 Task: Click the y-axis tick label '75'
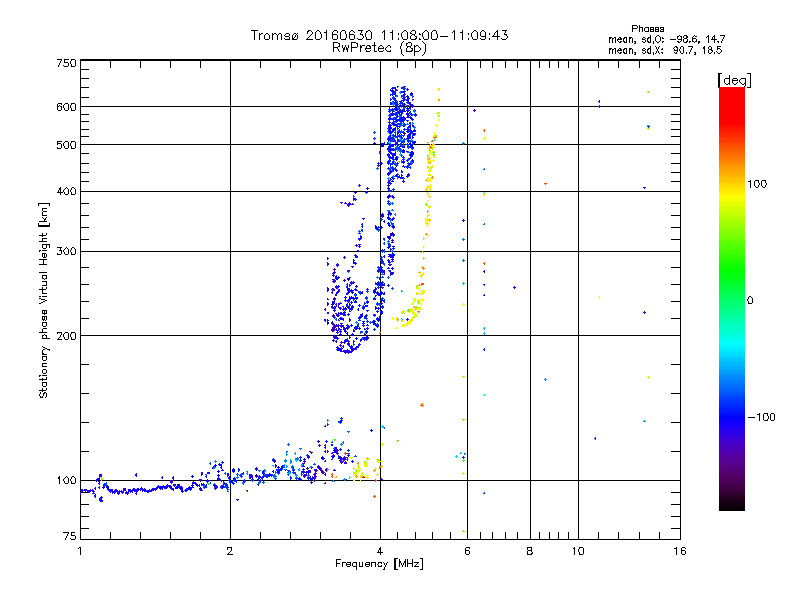coord(70,536)
